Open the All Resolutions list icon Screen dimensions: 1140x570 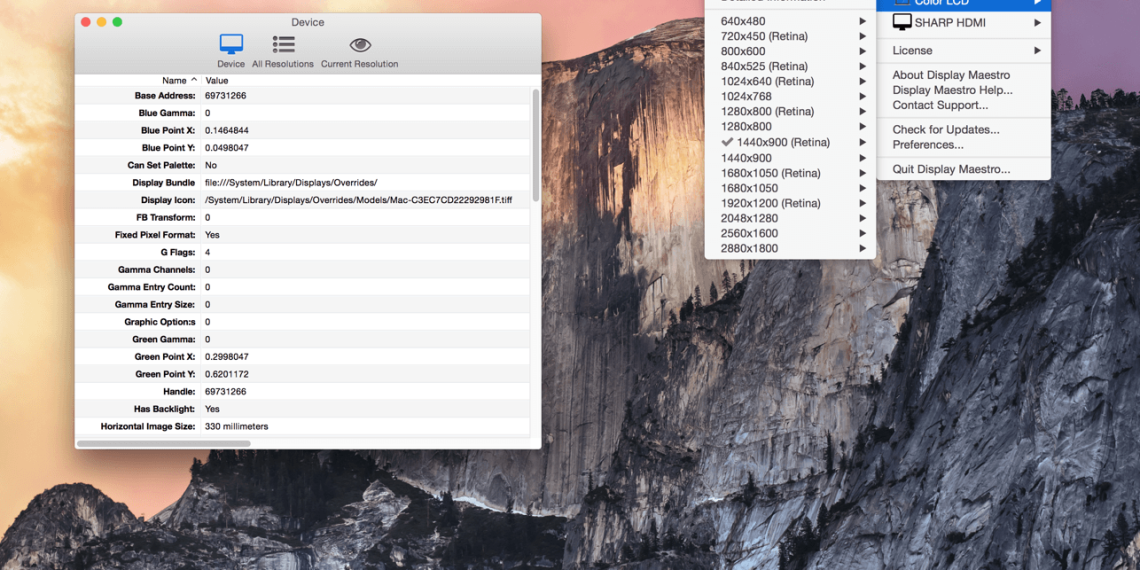(283, 45)
